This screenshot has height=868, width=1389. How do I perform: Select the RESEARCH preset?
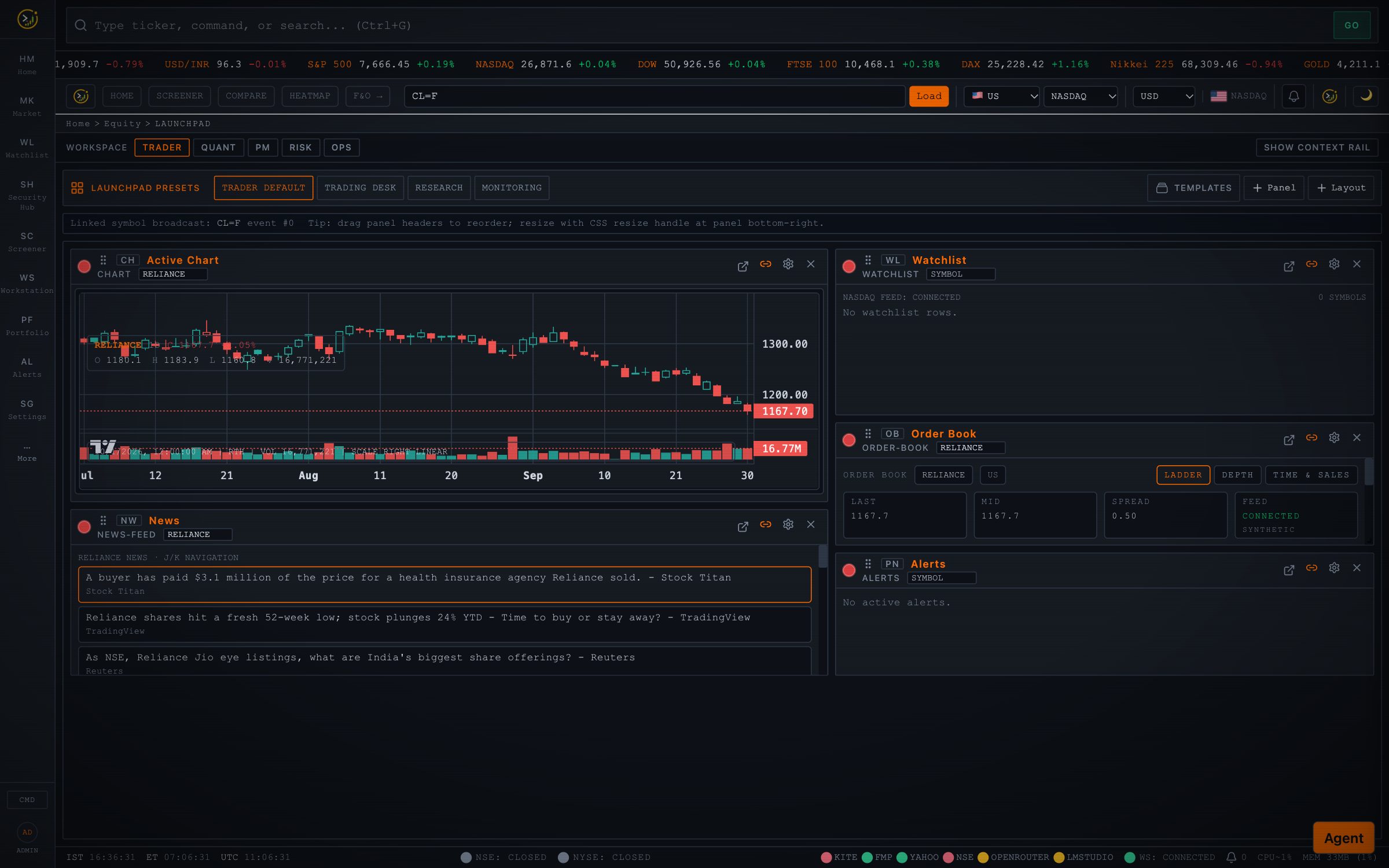point(439,188)
